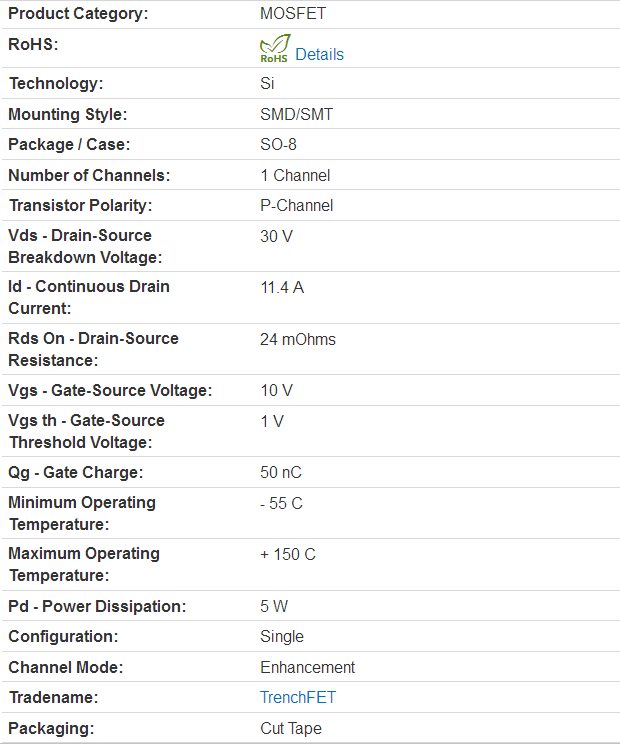The image size is (620, 745).
Task: Click the Enhancement channel mode value
Action: (x=307, y=667)
